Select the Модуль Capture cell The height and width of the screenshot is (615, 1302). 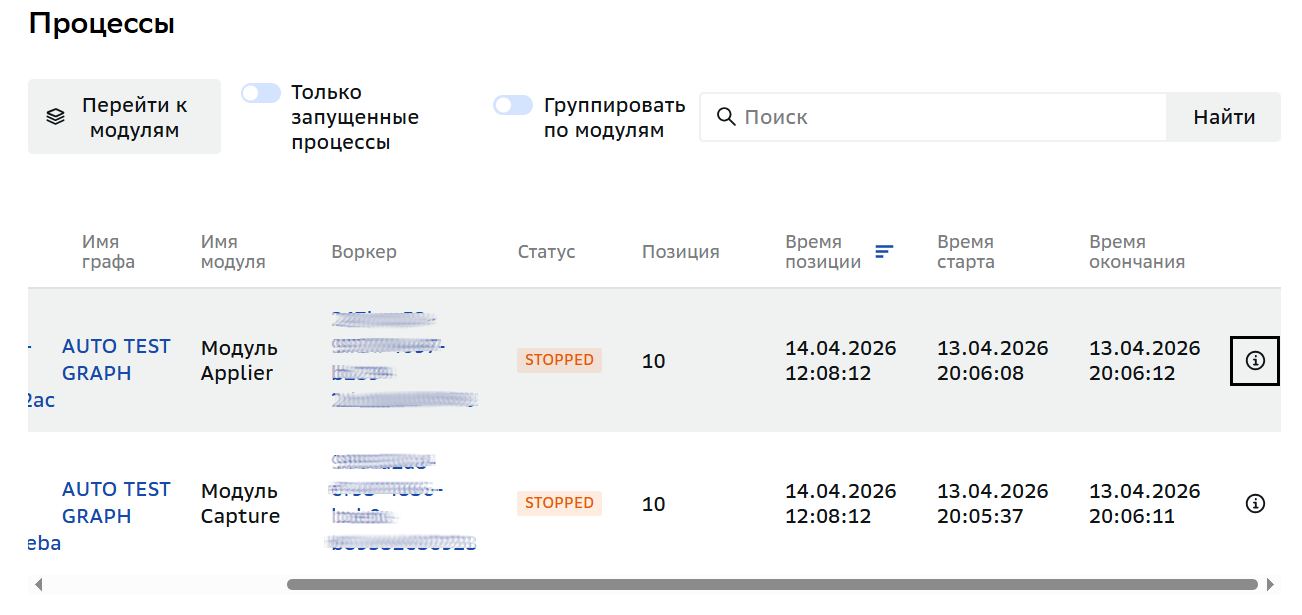240,504
